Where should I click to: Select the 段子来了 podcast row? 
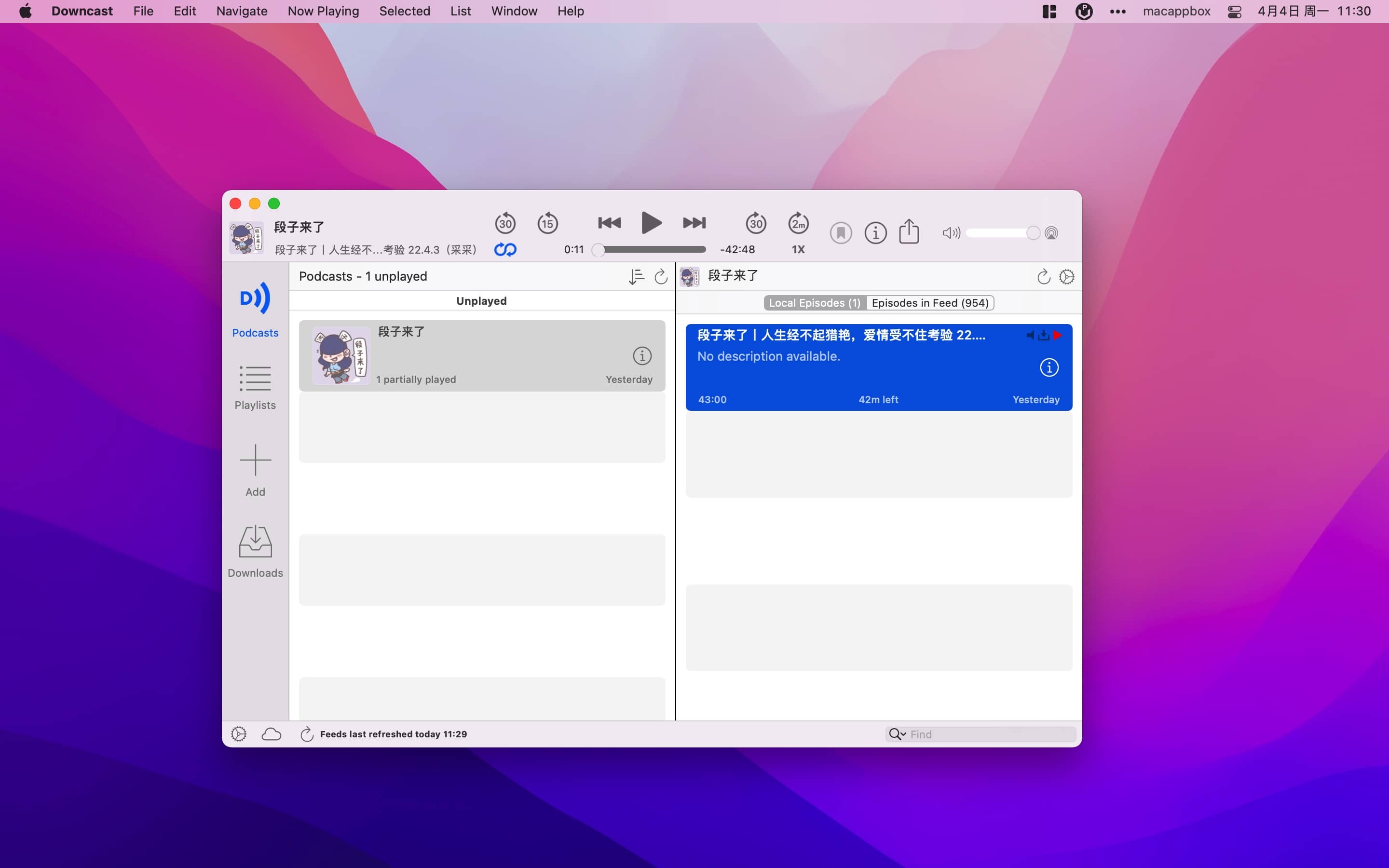click(x=481, y=355)
